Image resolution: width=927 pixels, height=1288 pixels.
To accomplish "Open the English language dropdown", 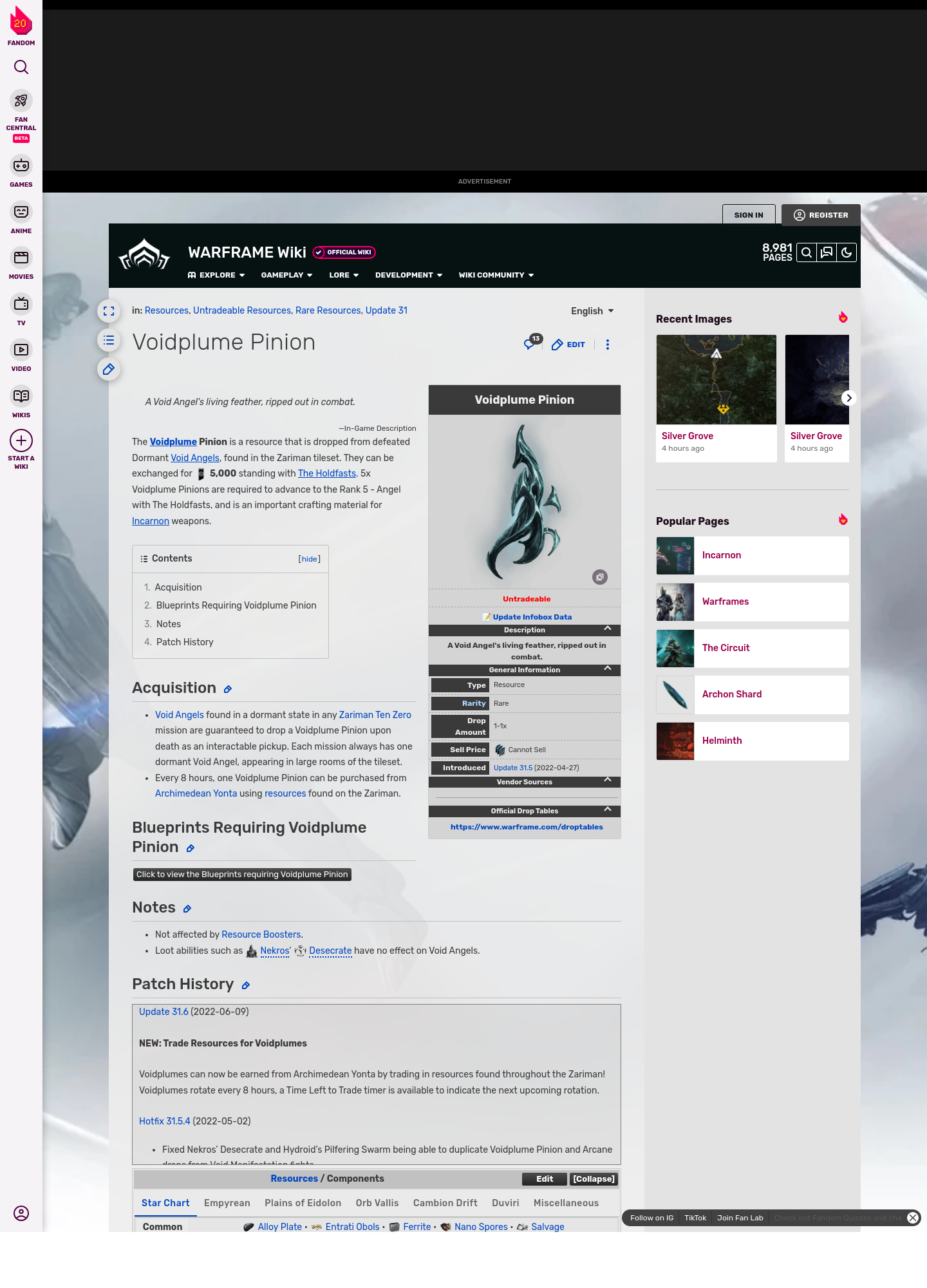I will tap(592, 311).
